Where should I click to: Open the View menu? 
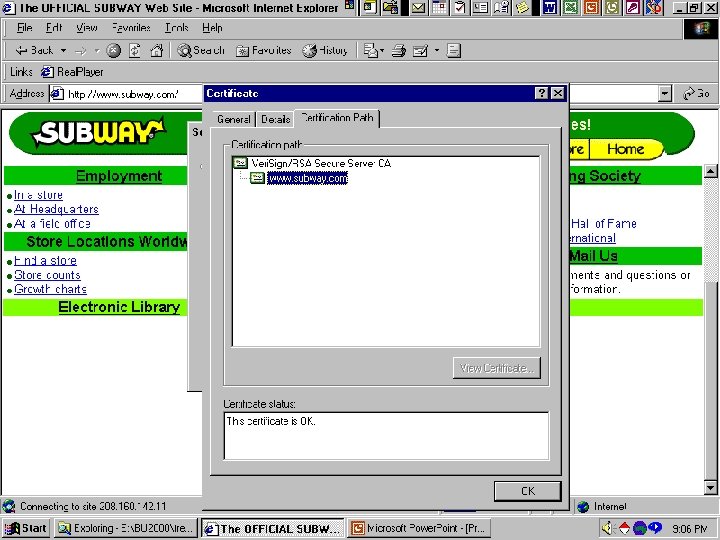click(x=87, y=28)
